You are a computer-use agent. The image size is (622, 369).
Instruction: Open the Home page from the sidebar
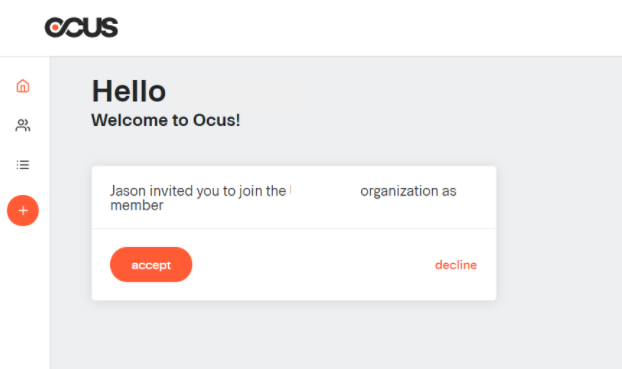[23, 86]
